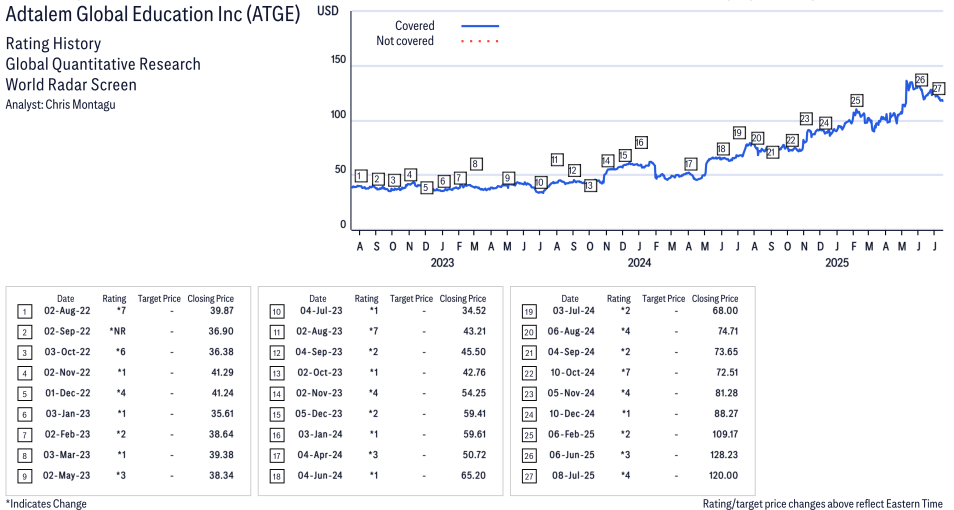Click chart marker 26 at the price peak
This screenshot has width=954, height=510.
click(x=921, y=80)
